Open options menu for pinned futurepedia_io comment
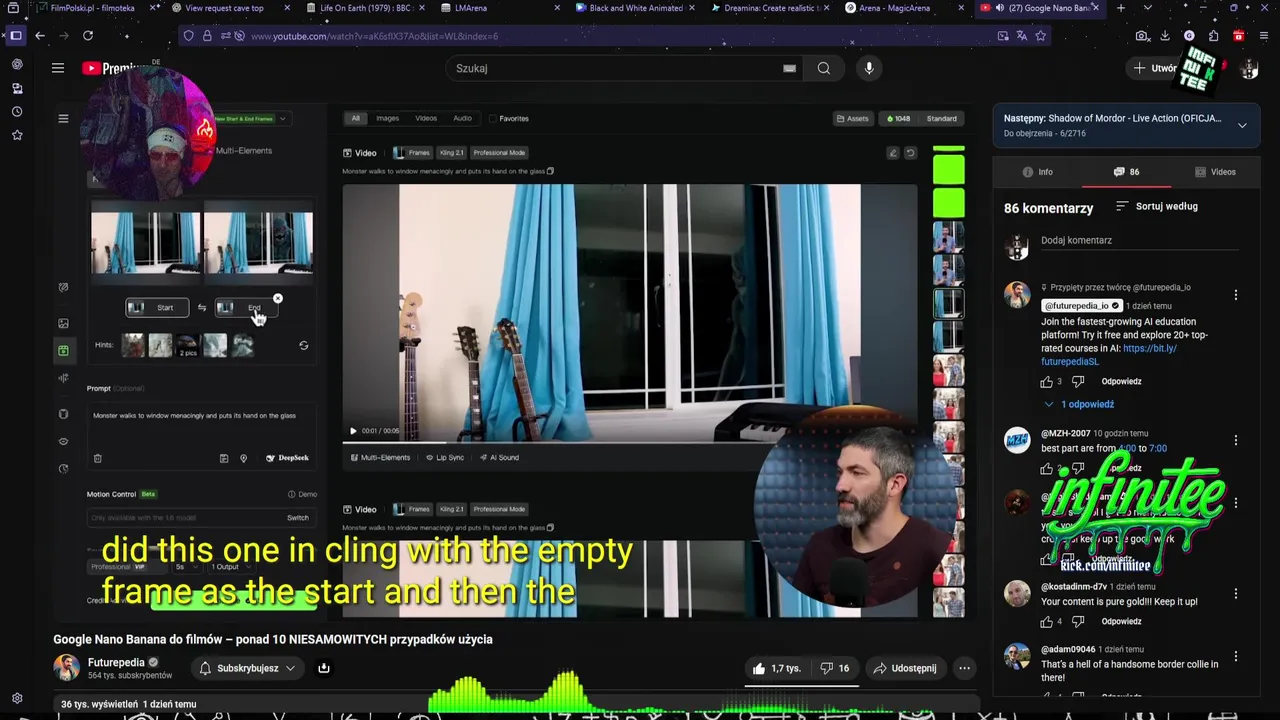The width and height of the screenshot is (1280, 720). pos(1236,295)
